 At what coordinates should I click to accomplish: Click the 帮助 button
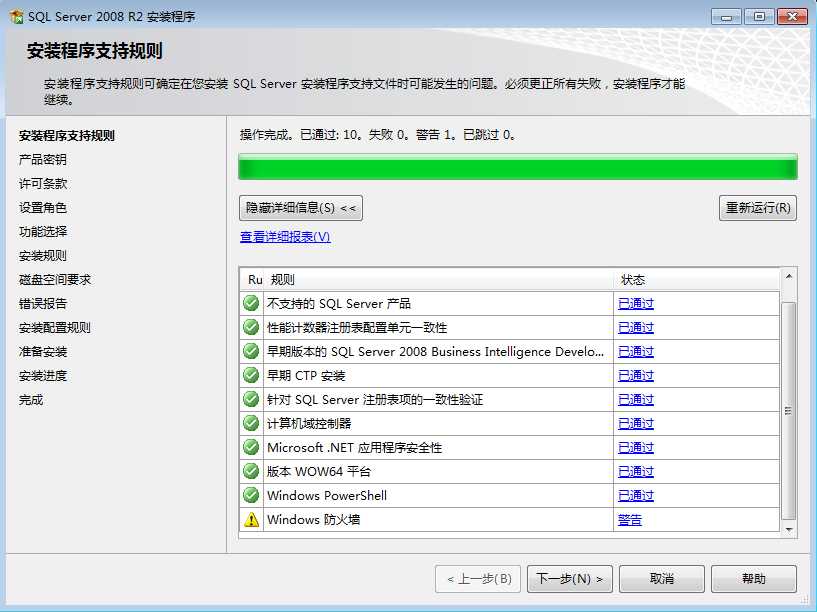pyautogui.click(x=753, y=579)
